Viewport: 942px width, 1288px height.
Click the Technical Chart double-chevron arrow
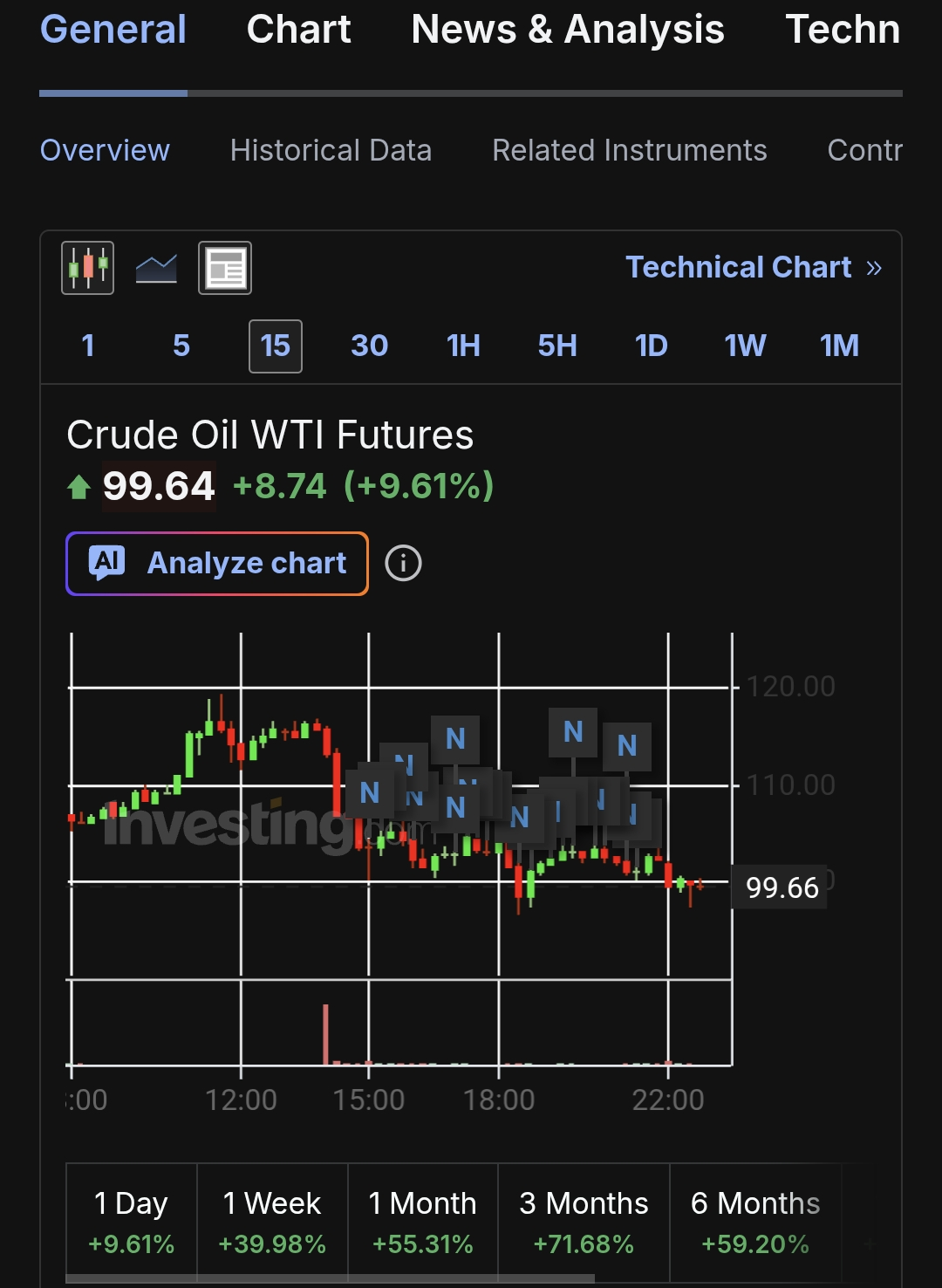874,268
